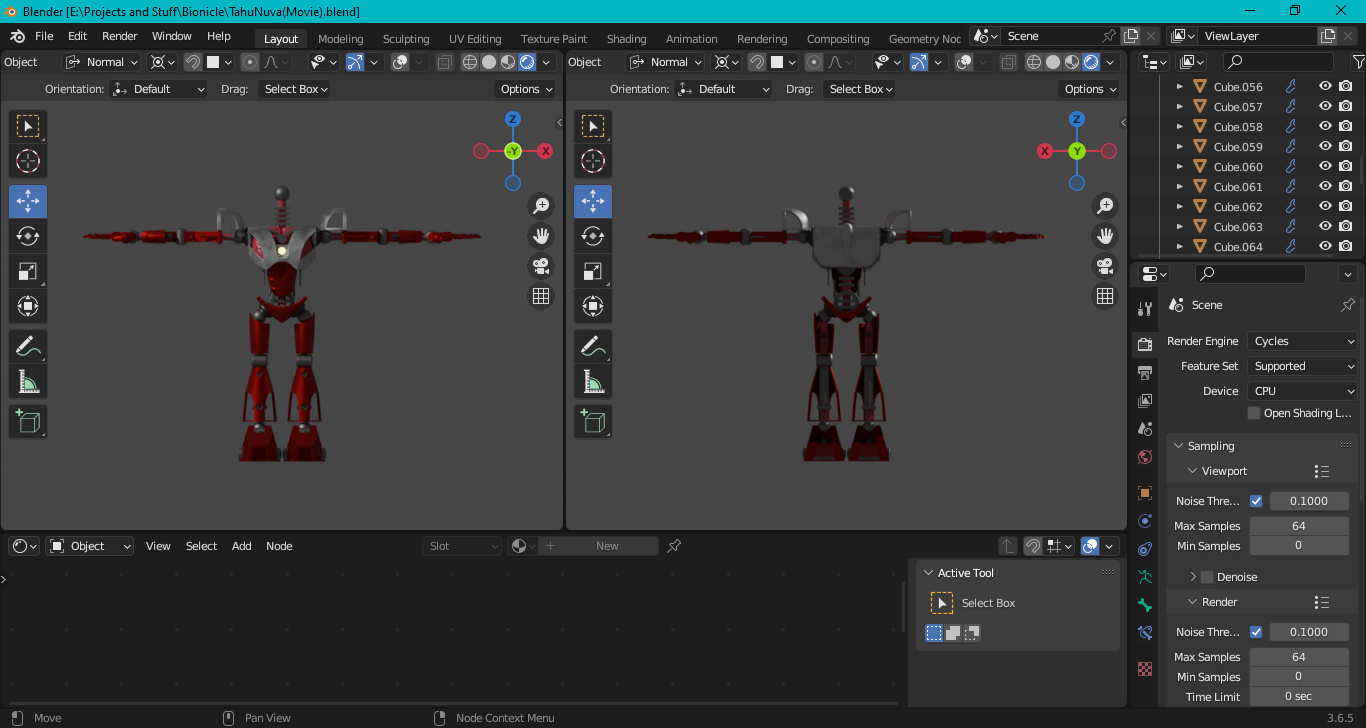
Task: Toggle Render Noise Threshold checkbox
Action: (1256, 632)
